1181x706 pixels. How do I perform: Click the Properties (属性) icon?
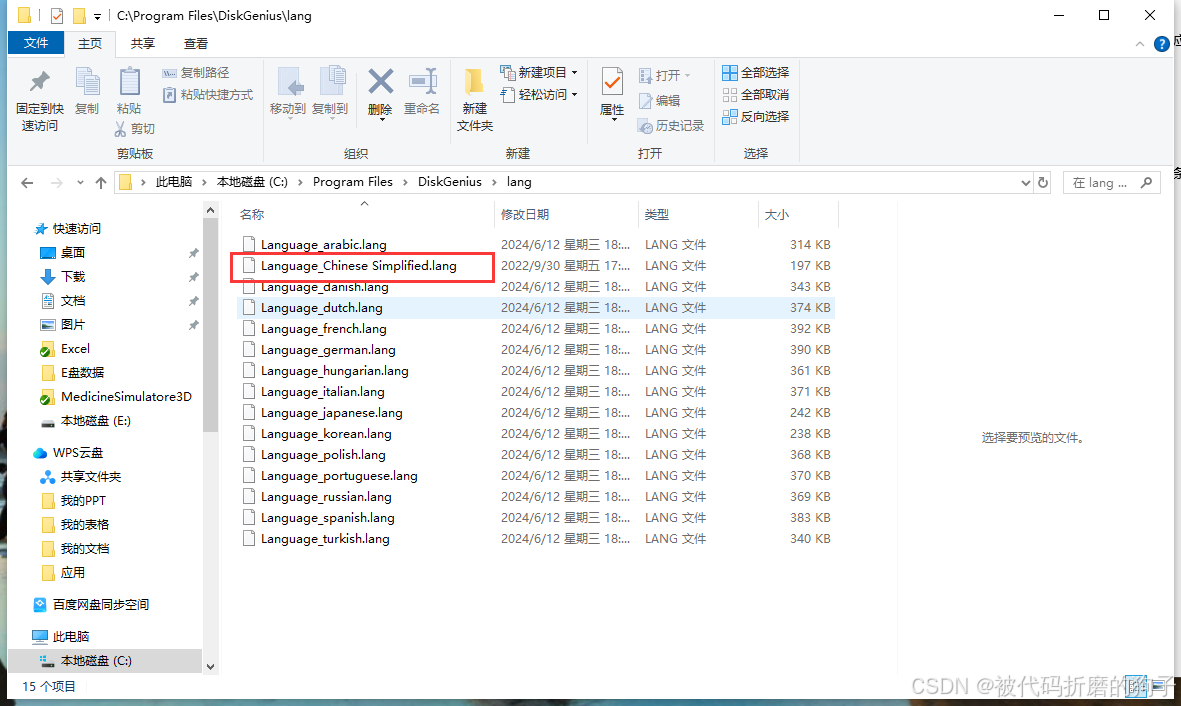point(612,81)
